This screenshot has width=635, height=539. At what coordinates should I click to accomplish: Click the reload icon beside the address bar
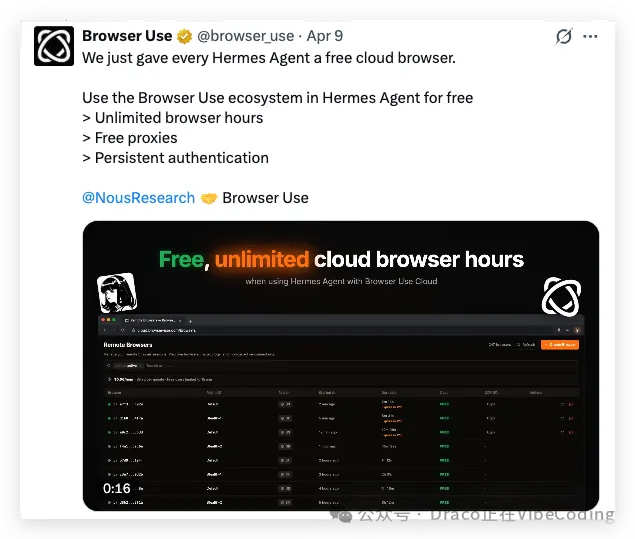pos(123,330)
